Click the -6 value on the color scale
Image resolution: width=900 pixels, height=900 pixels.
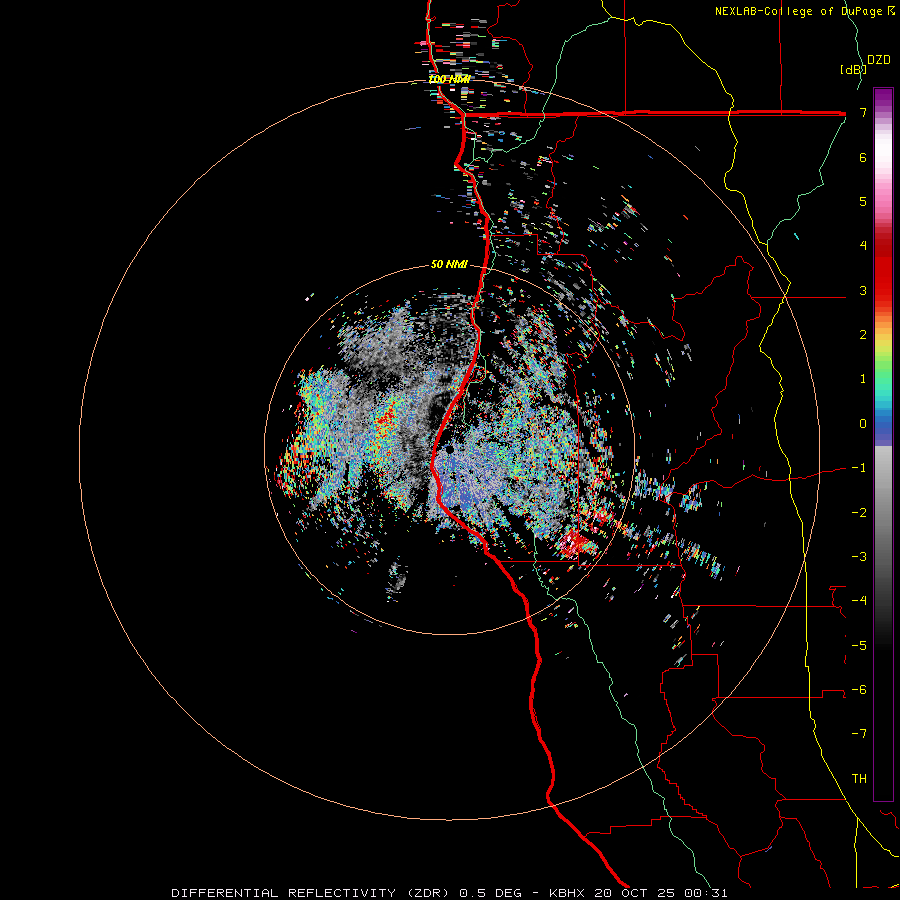859,690
